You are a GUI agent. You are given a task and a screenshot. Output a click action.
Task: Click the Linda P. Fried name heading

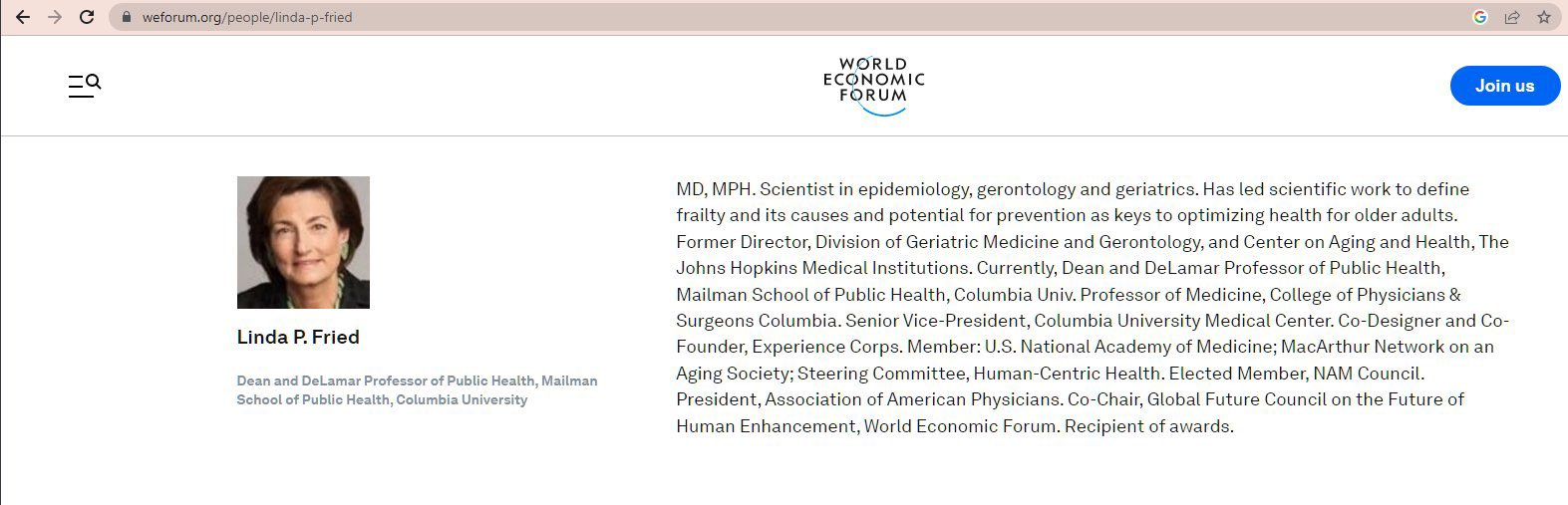pos(298,338)
